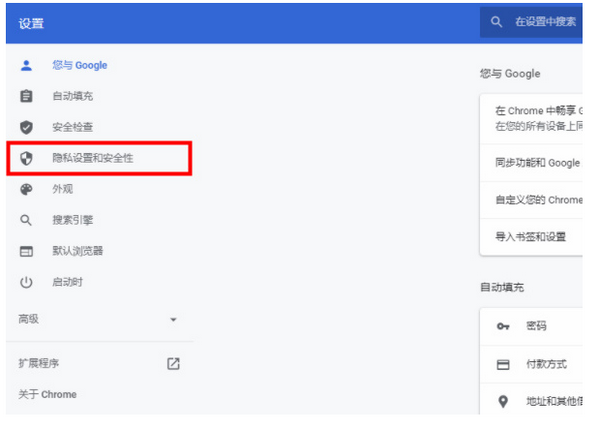
Task: Select 关于 Chrome in the sidebar
Action: pyautogui.click(x=47, y=394)
